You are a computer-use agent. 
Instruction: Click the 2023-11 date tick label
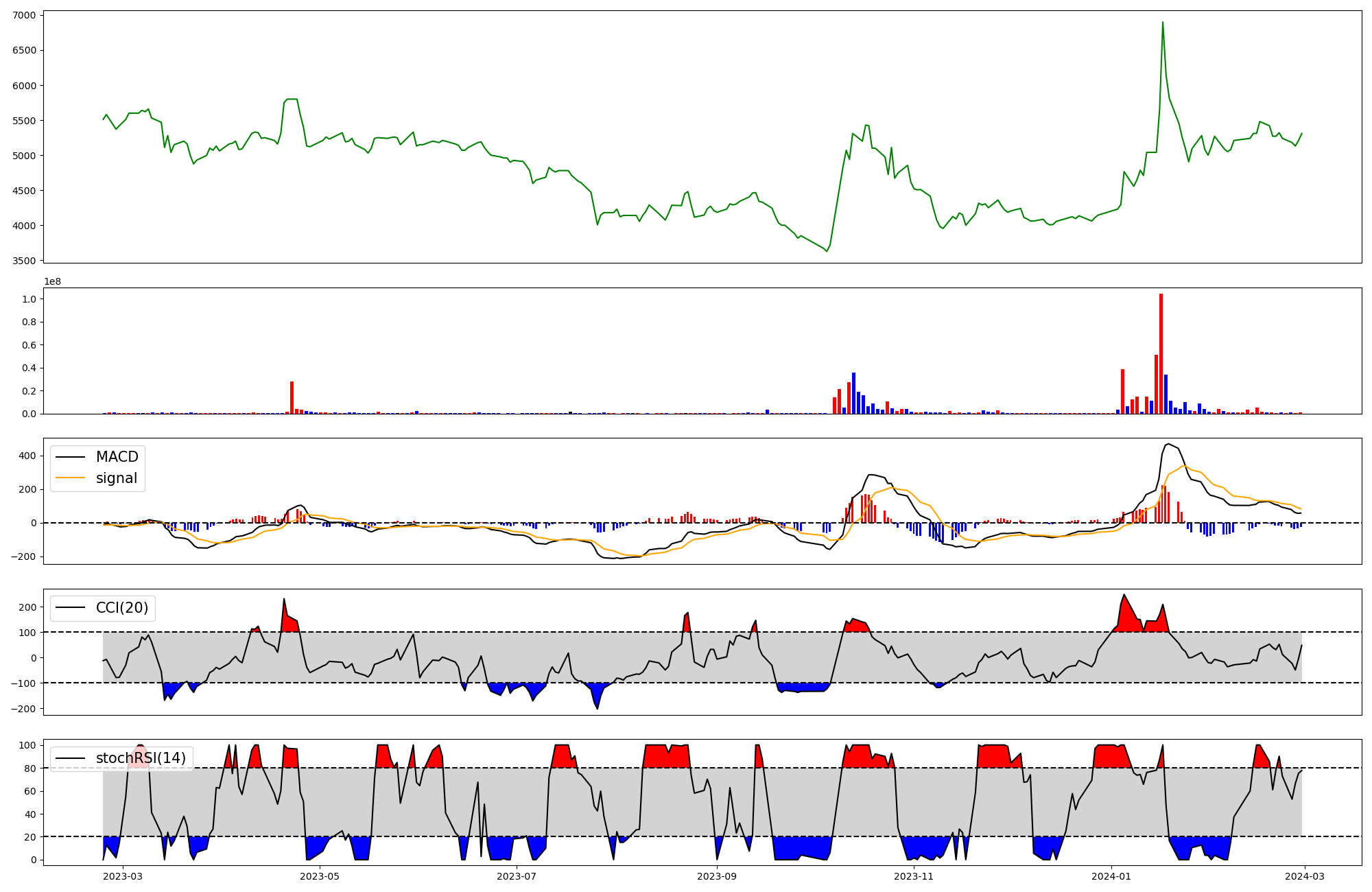(x=914, y=876)
